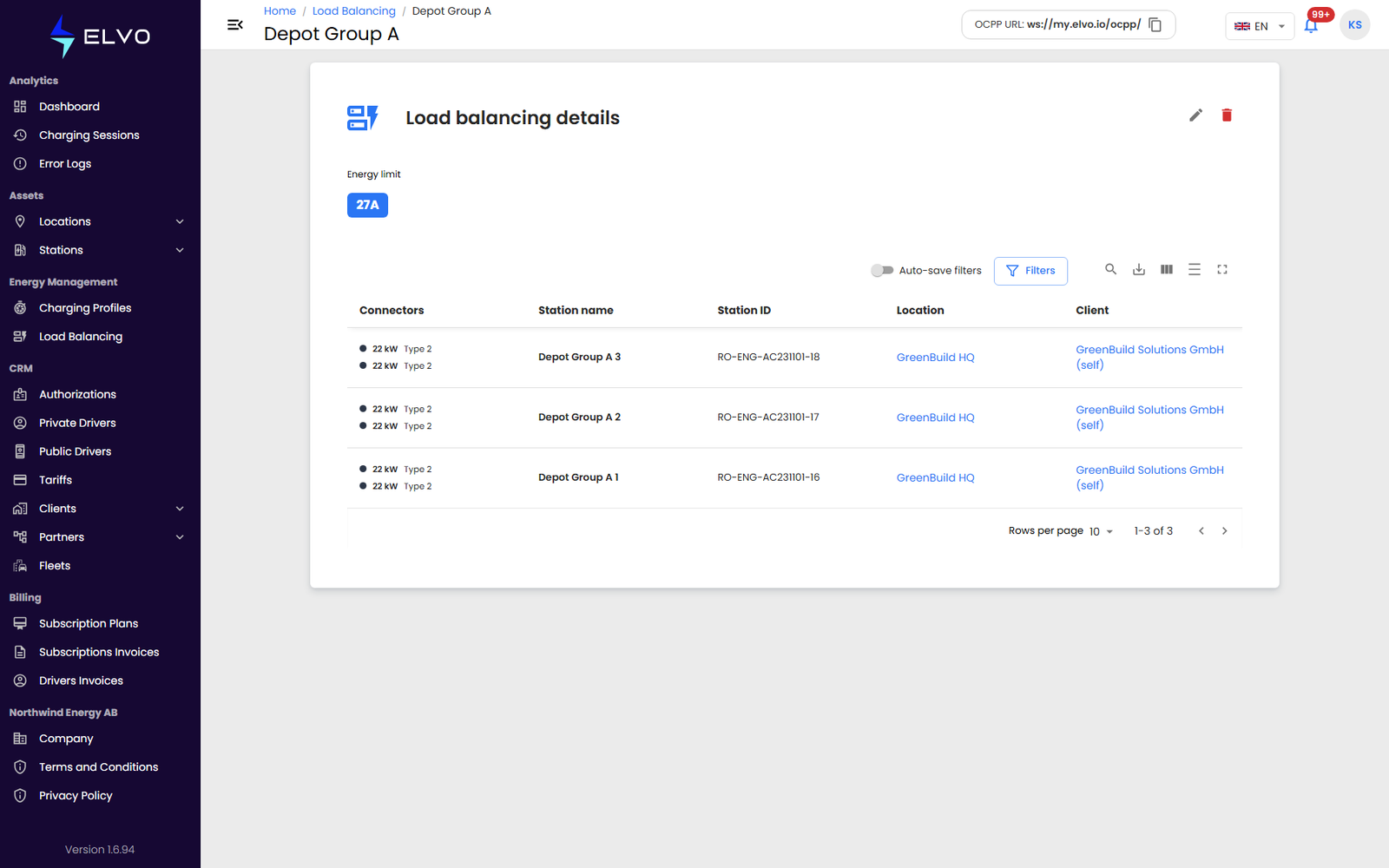Open column visibility settings icon
This screenshot has height=868, width=1389.
[x=1166, y=270]
